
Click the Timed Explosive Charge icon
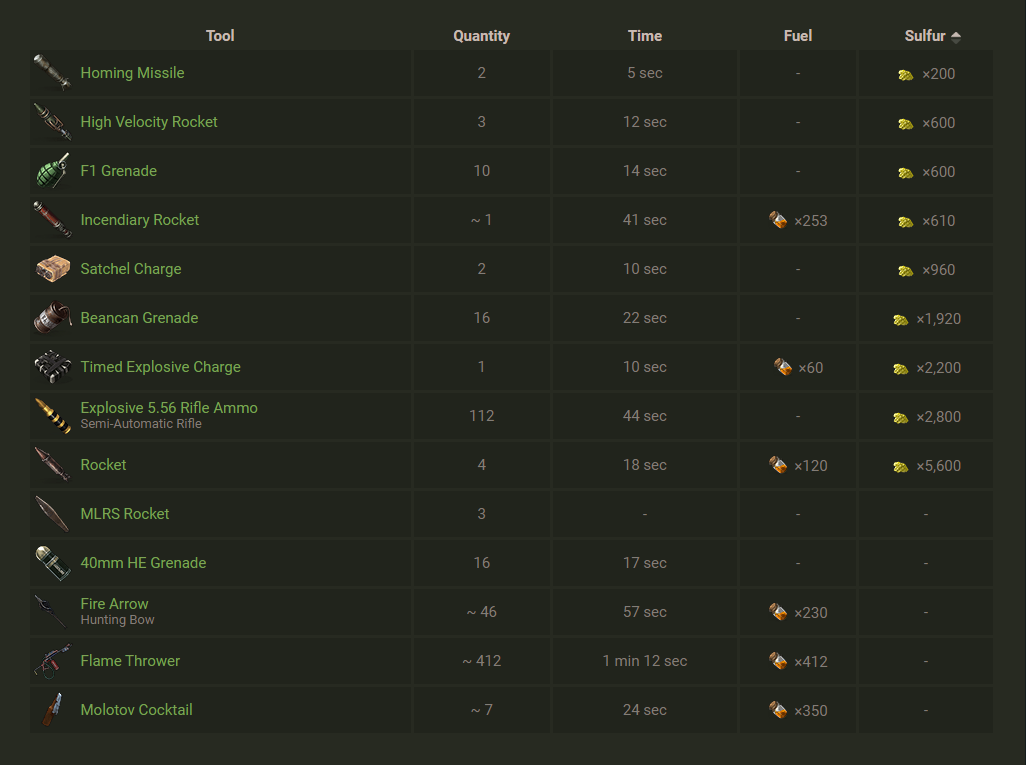click(x=52, y=367)
